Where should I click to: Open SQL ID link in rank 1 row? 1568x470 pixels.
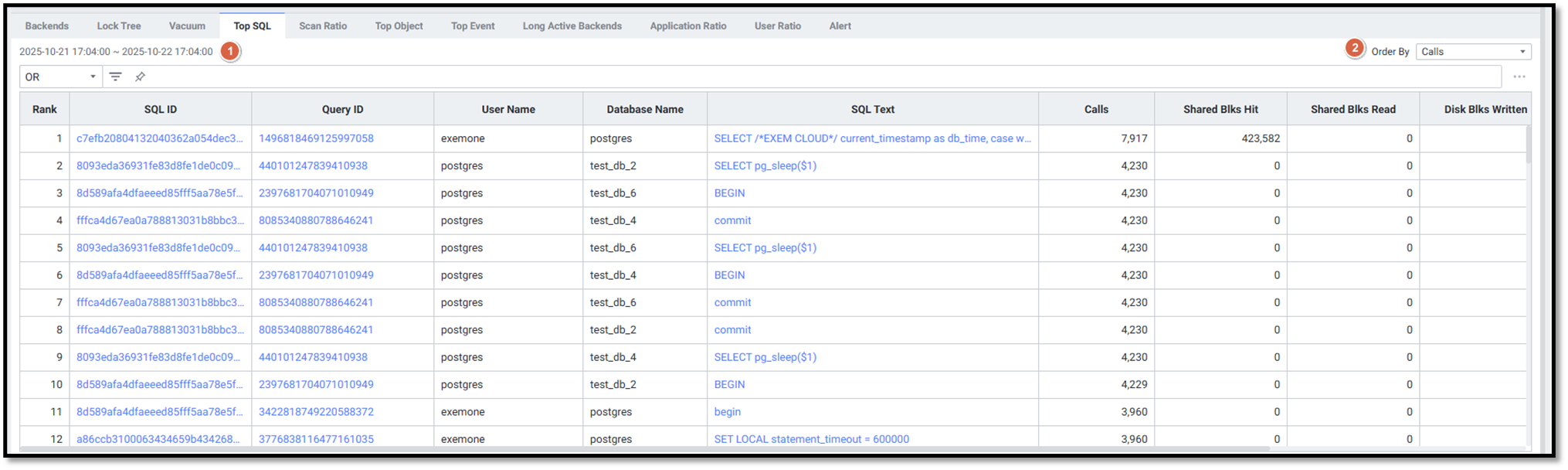(x=159, y=138)
